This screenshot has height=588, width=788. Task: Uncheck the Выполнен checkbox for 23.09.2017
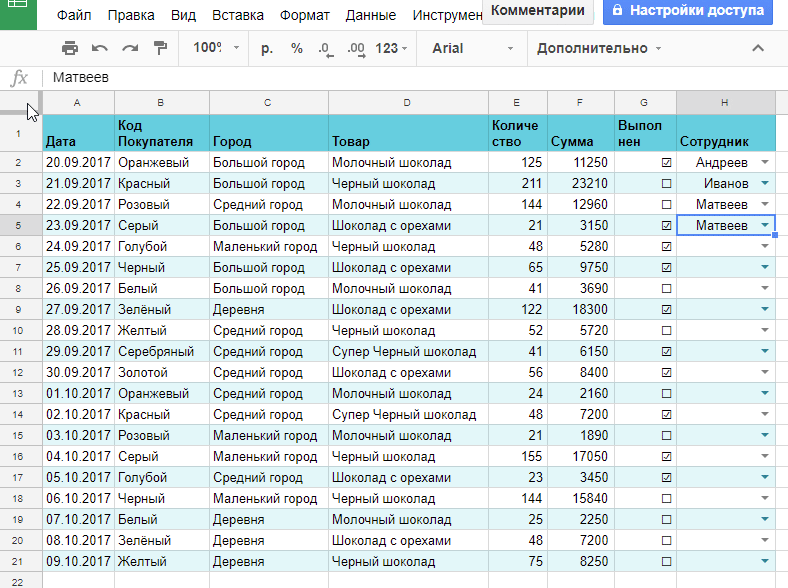(x=666, y=226)
